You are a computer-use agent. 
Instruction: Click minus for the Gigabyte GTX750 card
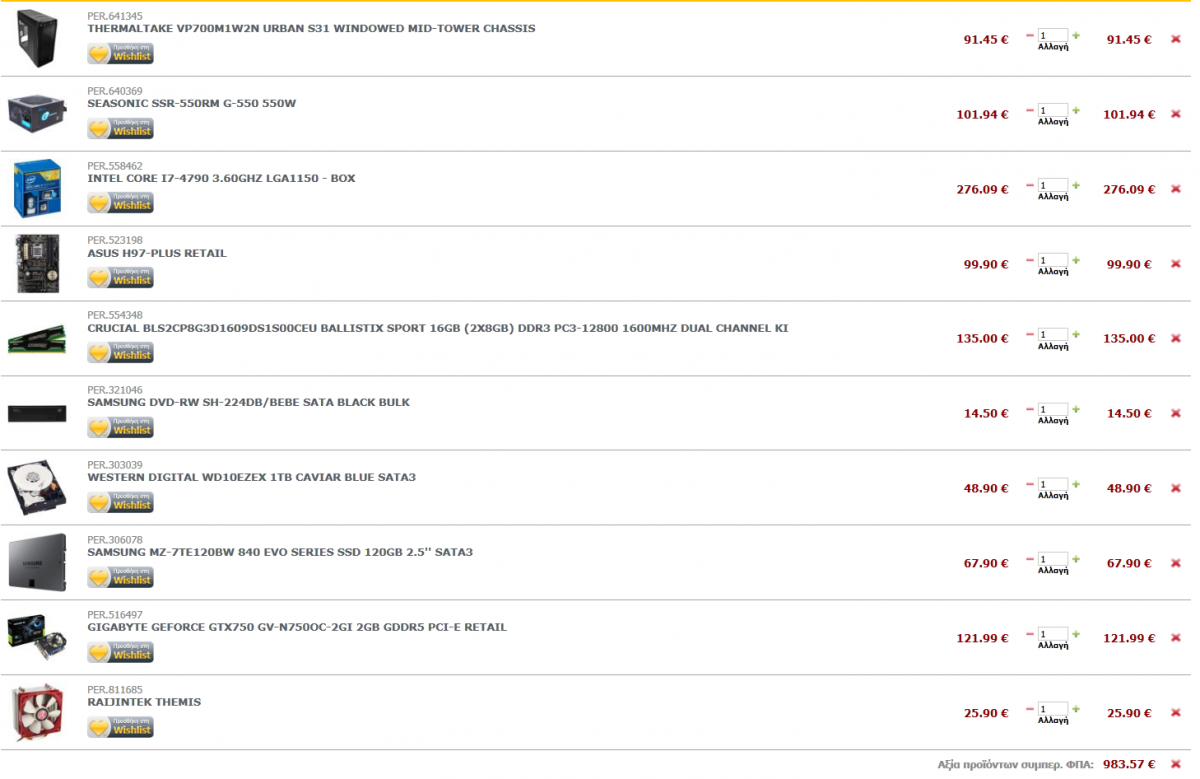(1030, 635)
